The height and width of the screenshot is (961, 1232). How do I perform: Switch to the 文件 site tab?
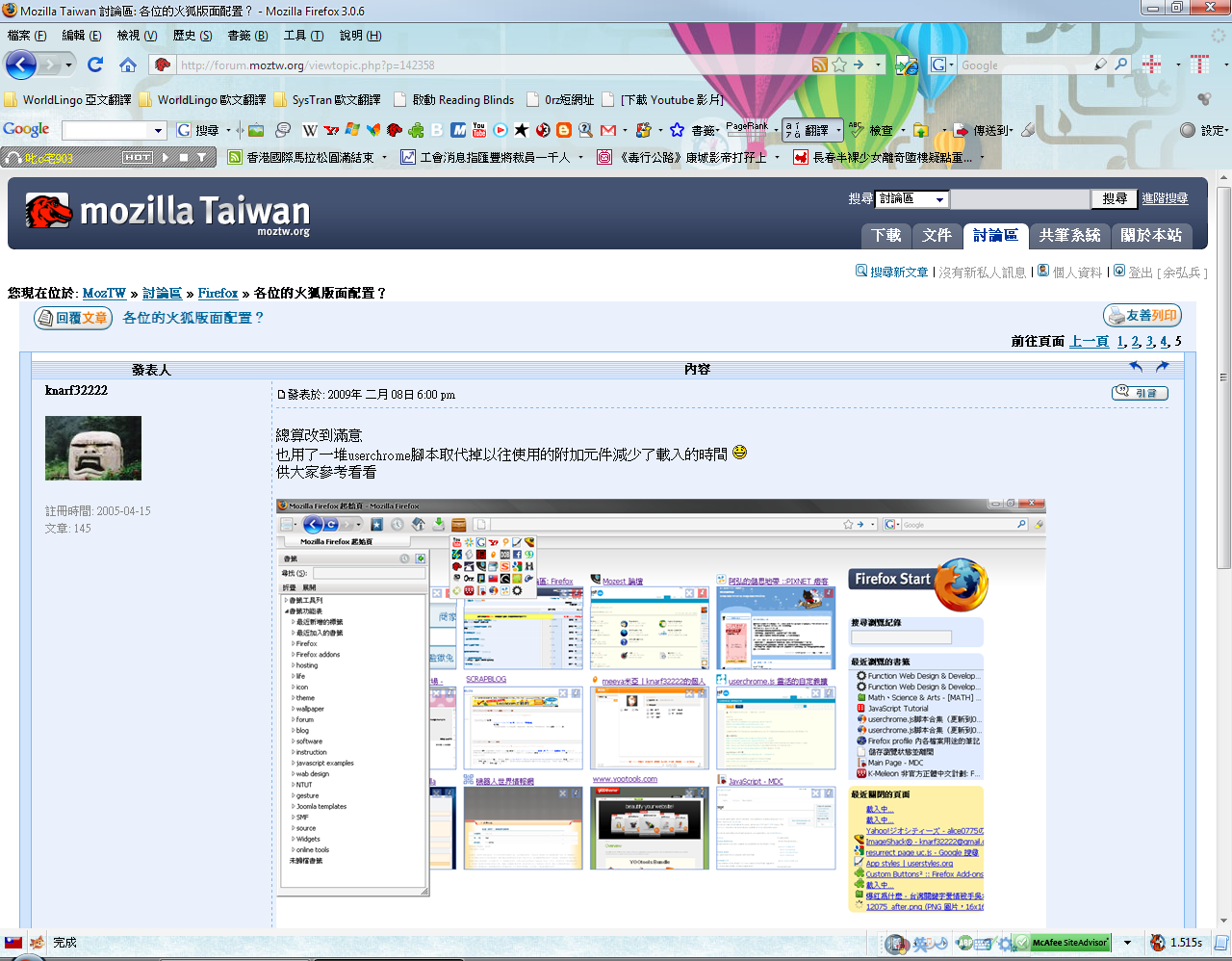[x=937, y=235]
